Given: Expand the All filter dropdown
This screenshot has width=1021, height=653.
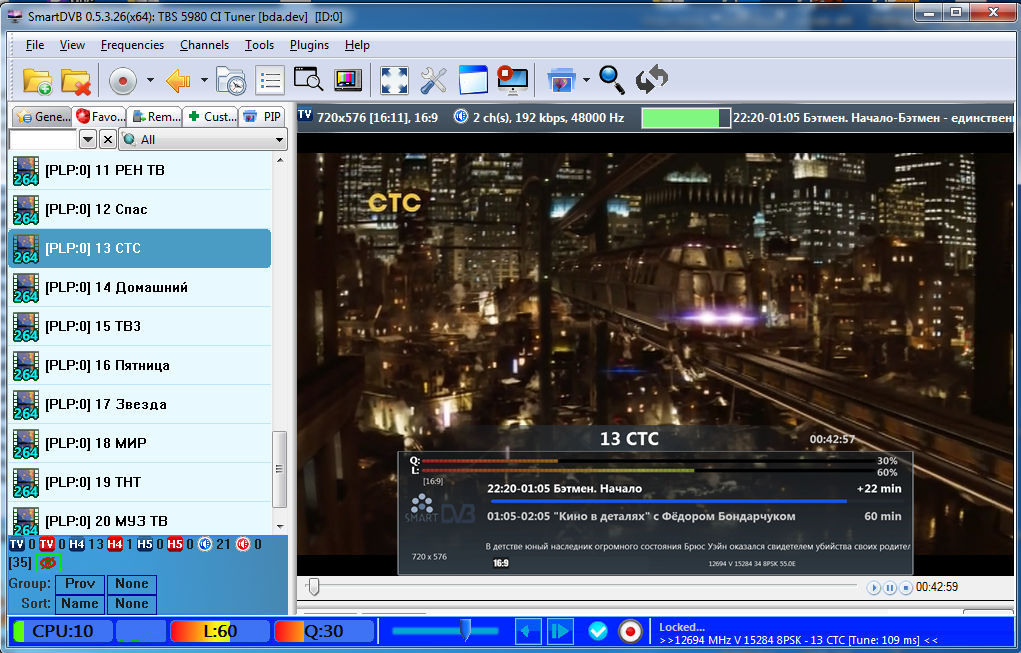Looking at the screenshot, I should pos(203,139).
